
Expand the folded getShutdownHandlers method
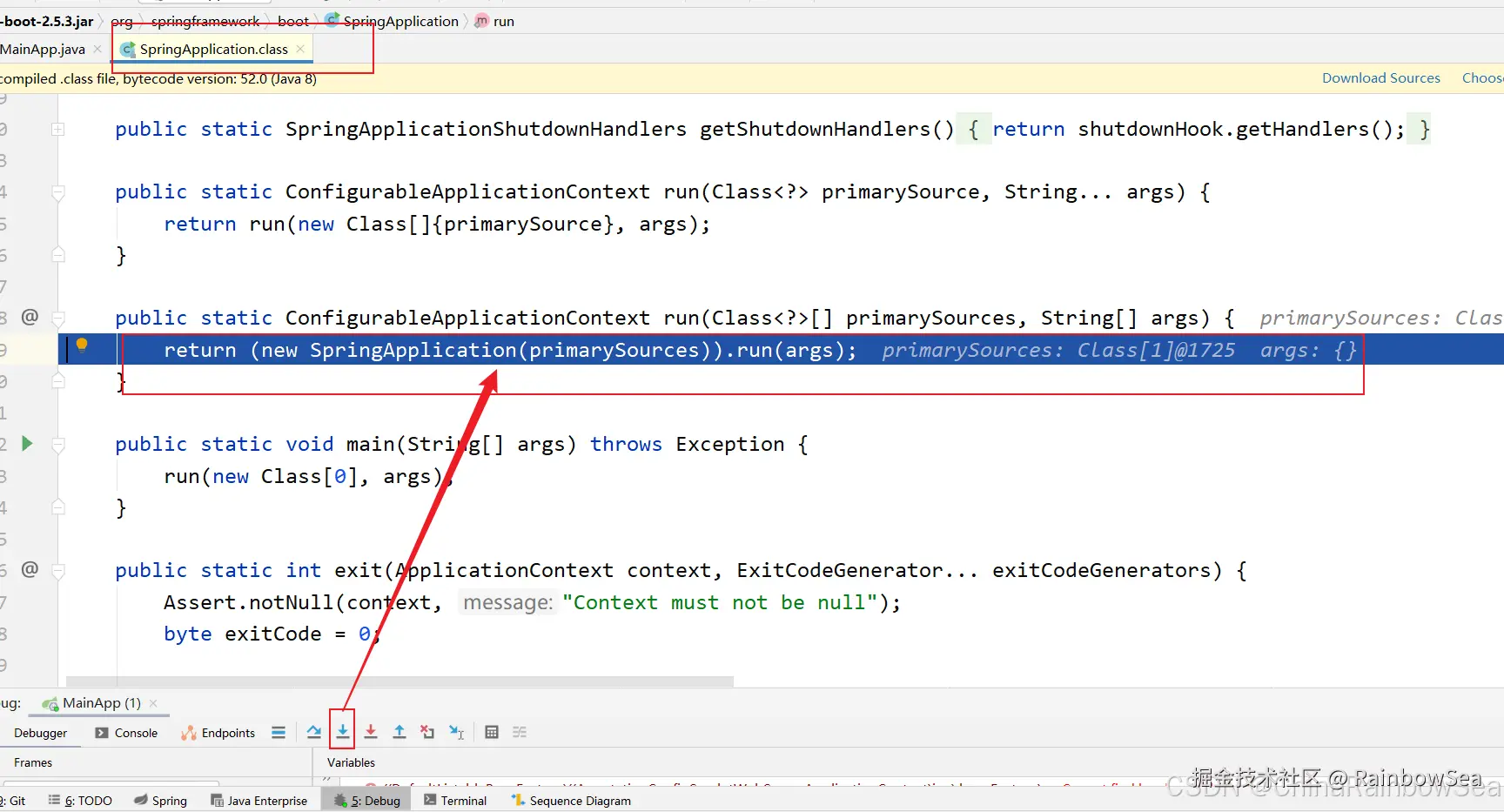(58, 129)
